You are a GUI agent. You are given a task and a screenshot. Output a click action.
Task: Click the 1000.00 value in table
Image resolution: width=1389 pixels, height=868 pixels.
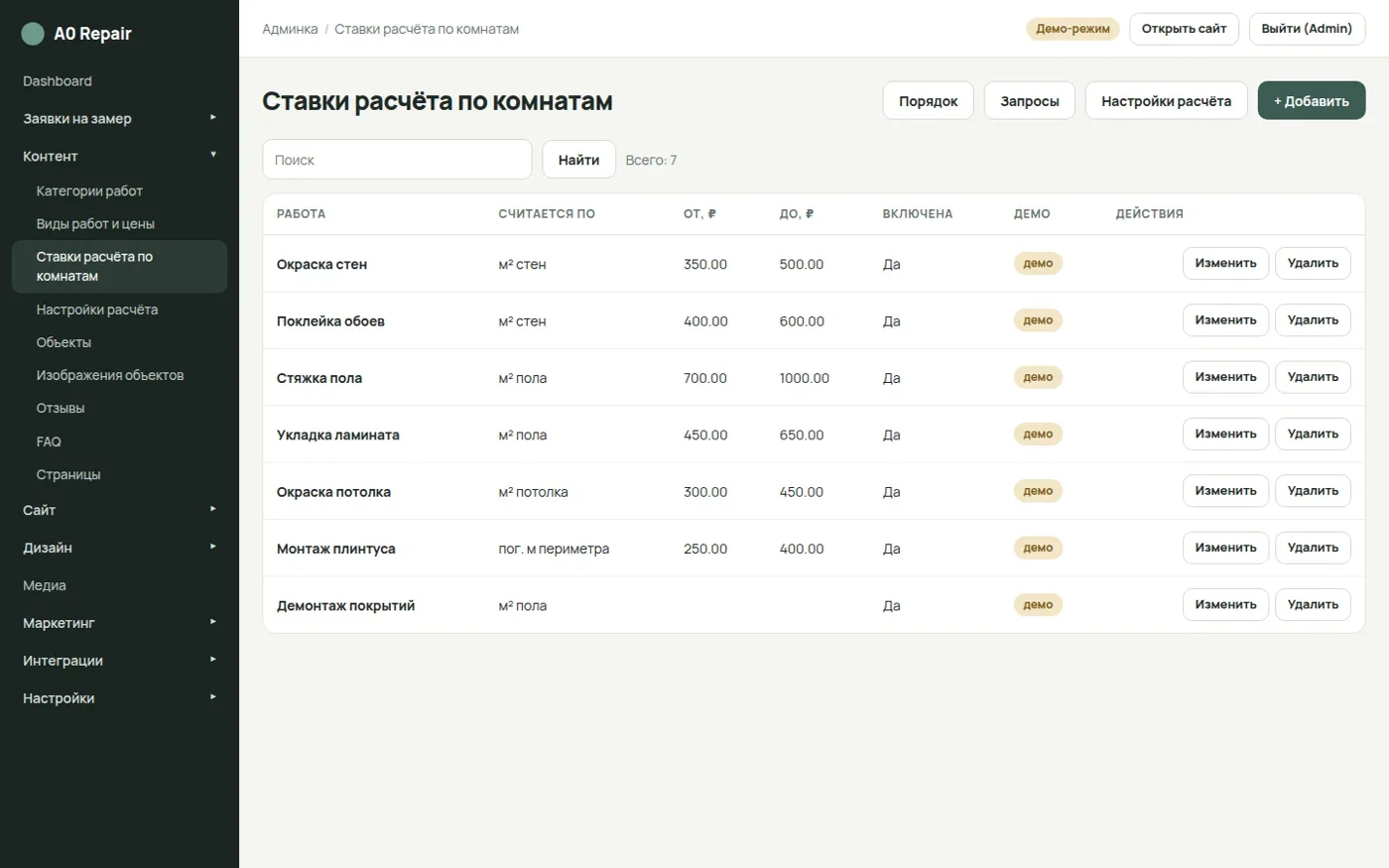click(x=805, y=378)
